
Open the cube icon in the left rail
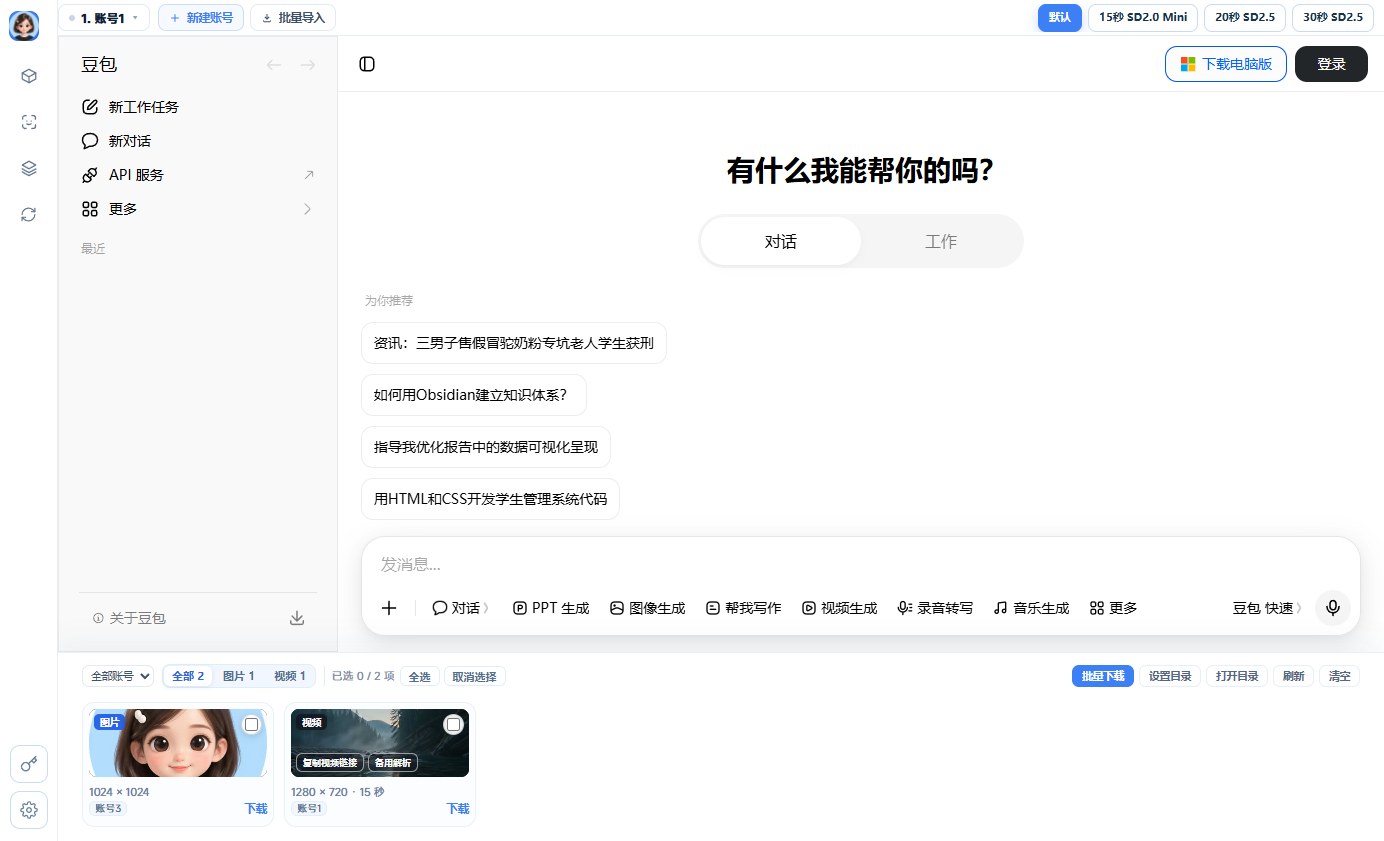point(29,76)
